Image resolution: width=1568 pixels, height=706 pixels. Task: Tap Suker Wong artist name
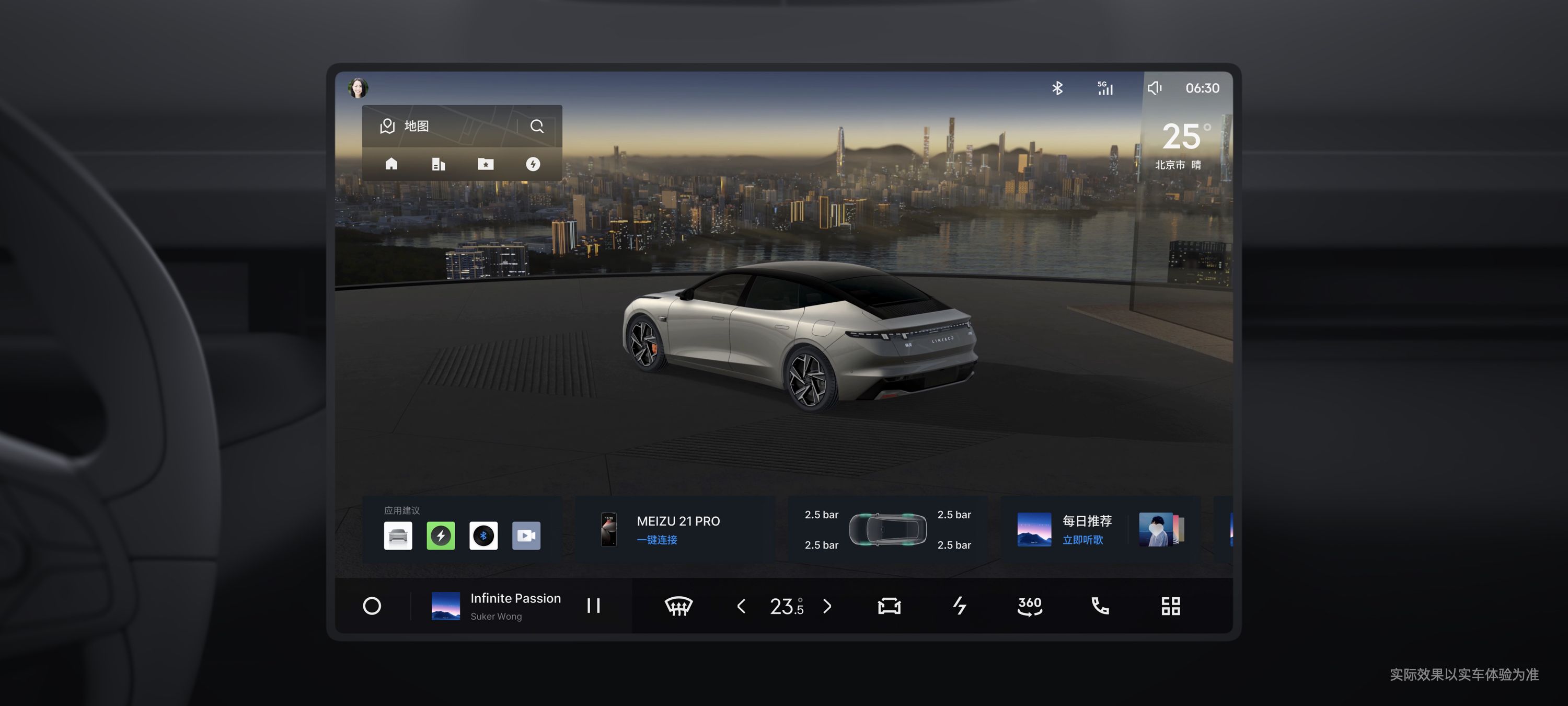[x=496, y=617]
